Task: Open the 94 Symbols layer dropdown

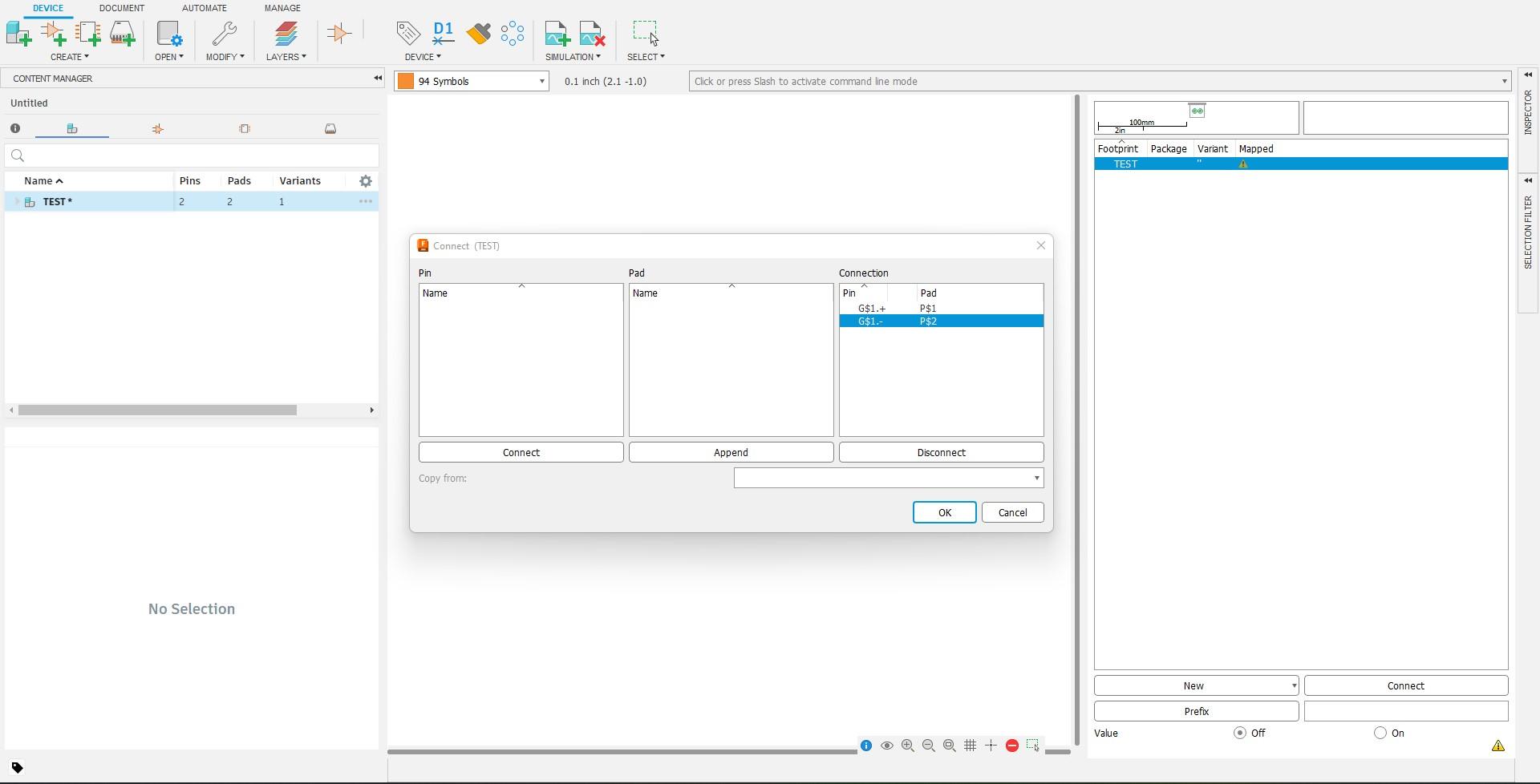Action: click(472, 81)
